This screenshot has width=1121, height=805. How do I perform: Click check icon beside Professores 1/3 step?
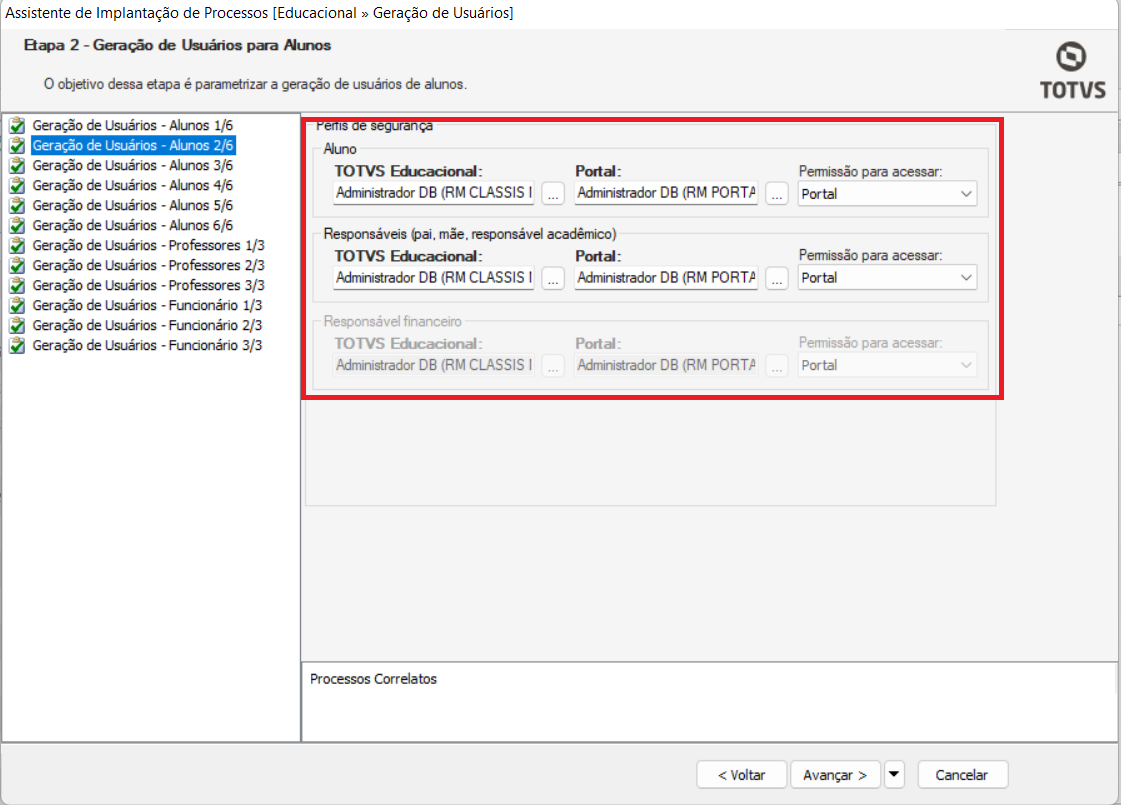(17, 246)
